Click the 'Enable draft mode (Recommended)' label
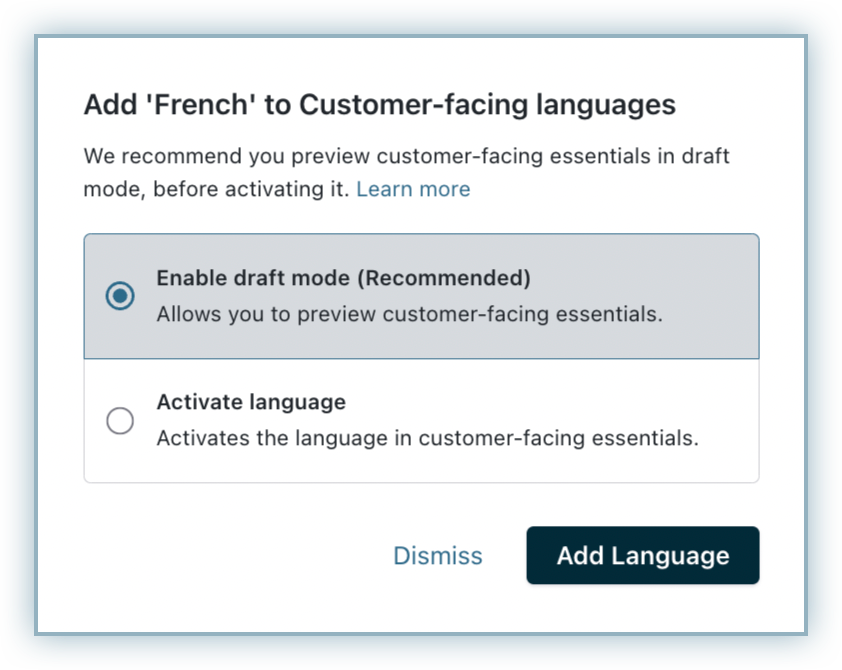The width and height of the screenshot is (842, 670). click(343, 278)
